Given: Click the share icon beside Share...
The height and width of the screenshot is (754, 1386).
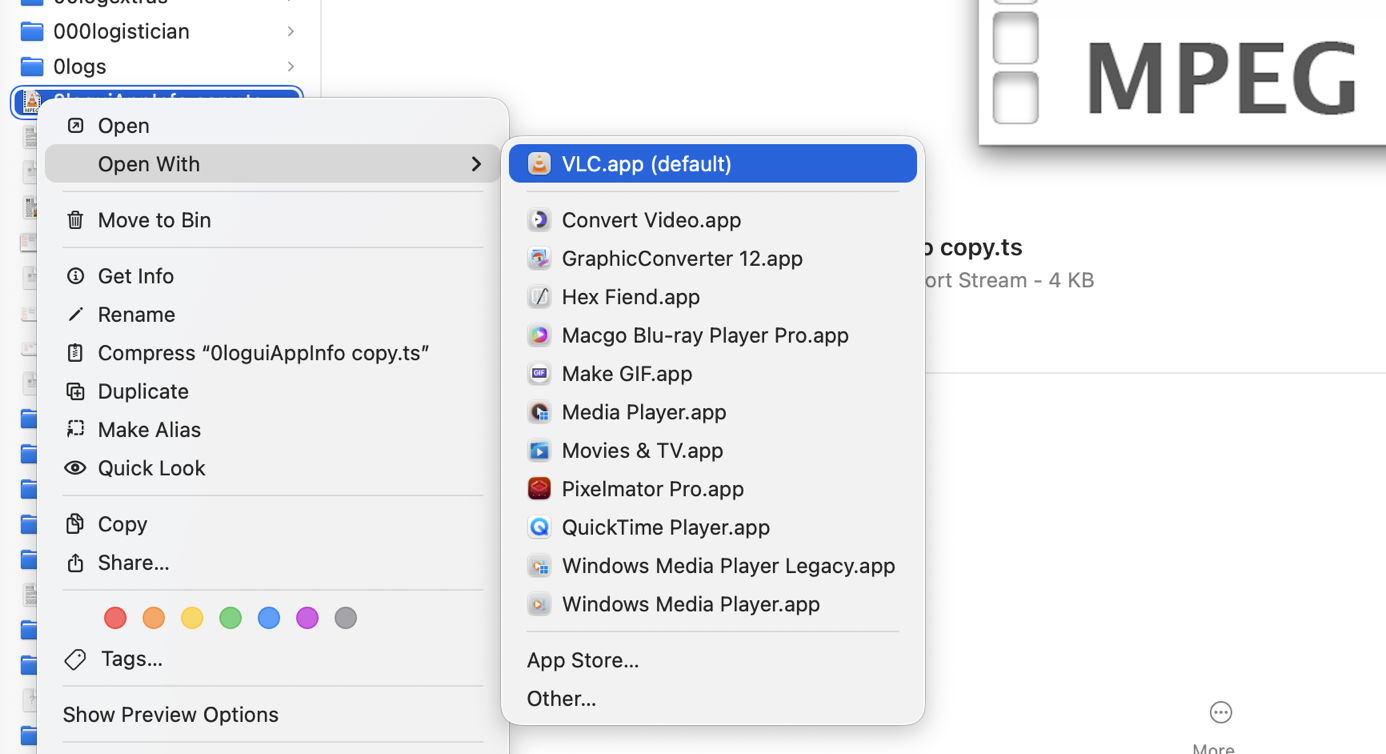Looking at the screenshot, I should pyautogui.click(x=75, y=563).
